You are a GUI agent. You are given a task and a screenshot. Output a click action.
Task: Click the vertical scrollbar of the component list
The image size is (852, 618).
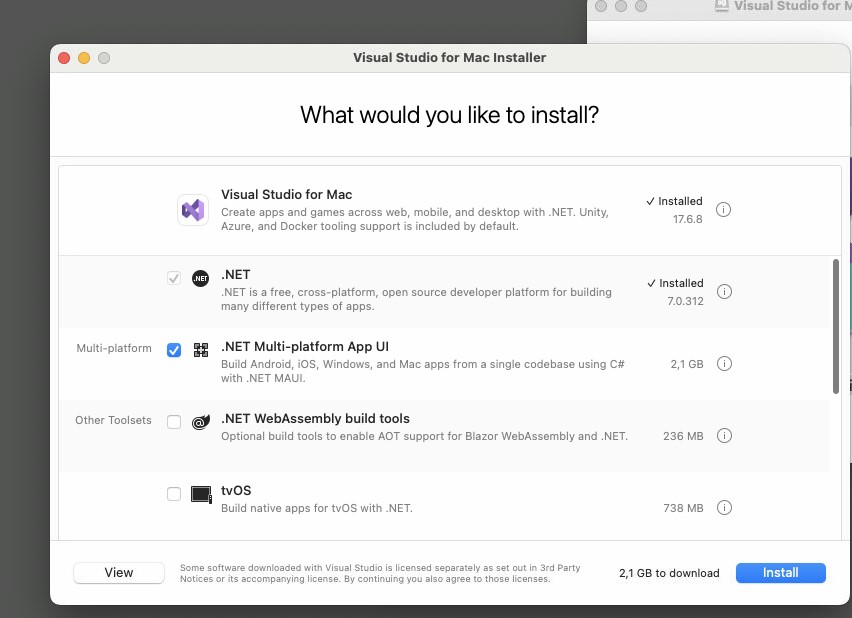tap(836, 326)
